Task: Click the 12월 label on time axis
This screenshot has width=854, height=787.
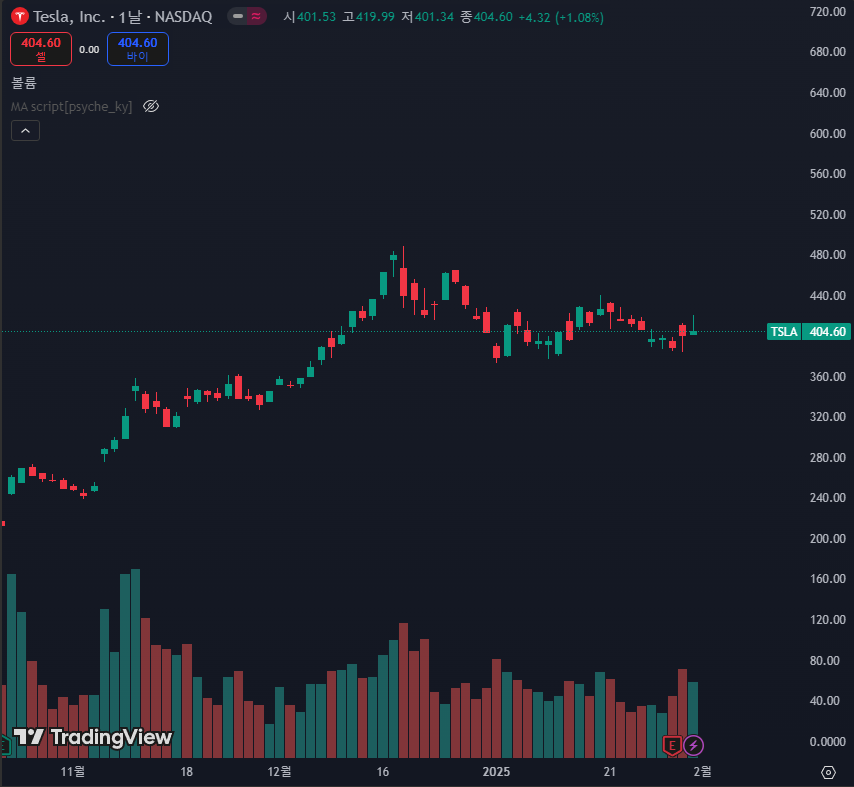Action: click(x=279, y=772)
